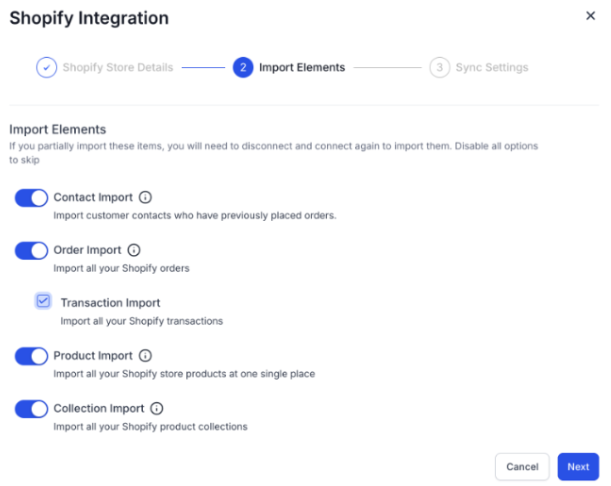Screen dimensions: 611x486
Task: Turn off the Order Import switch
Action: pyautogui.click(x=31, y=251)
